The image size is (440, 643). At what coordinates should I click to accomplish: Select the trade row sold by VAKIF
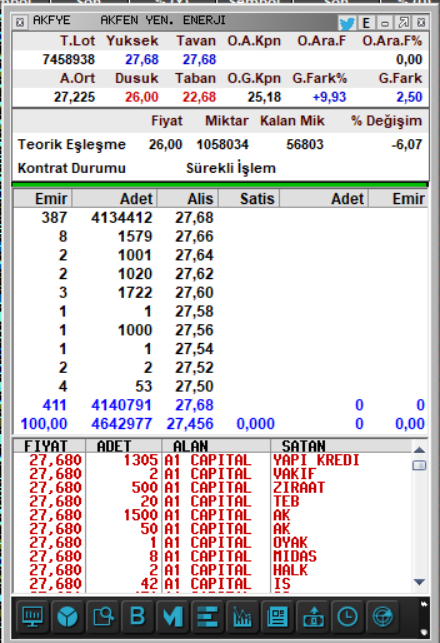(x=212, y=474)
